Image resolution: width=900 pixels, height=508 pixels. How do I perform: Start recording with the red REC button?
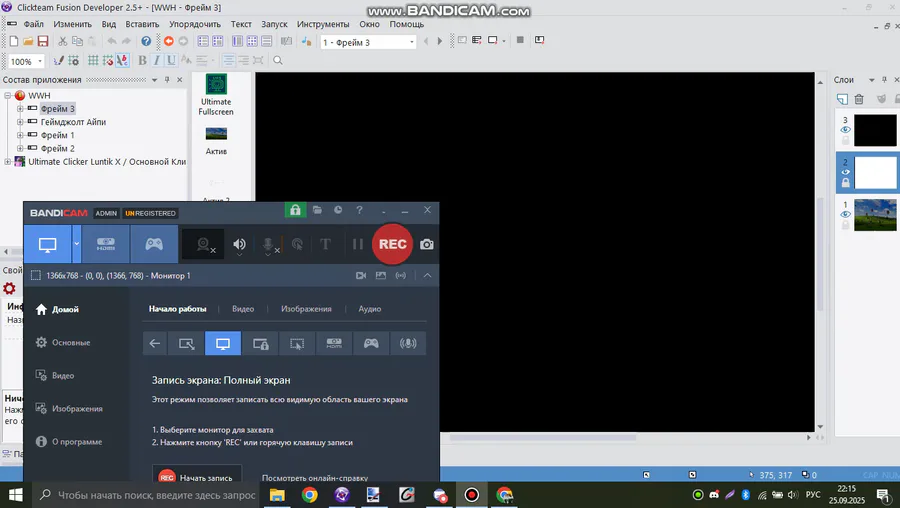coord(393,245)
